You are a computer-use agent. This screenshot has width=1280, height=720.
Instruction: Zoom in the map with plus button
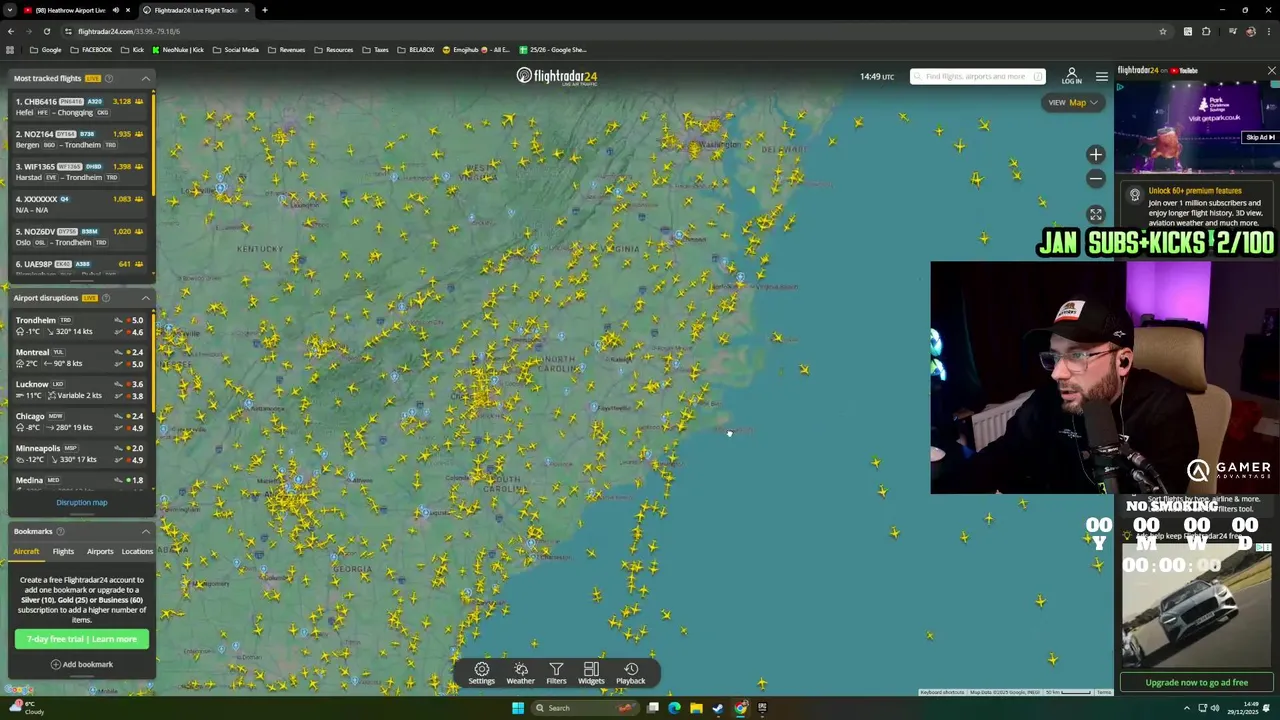pyautogui.click(x=1095, y=154)
